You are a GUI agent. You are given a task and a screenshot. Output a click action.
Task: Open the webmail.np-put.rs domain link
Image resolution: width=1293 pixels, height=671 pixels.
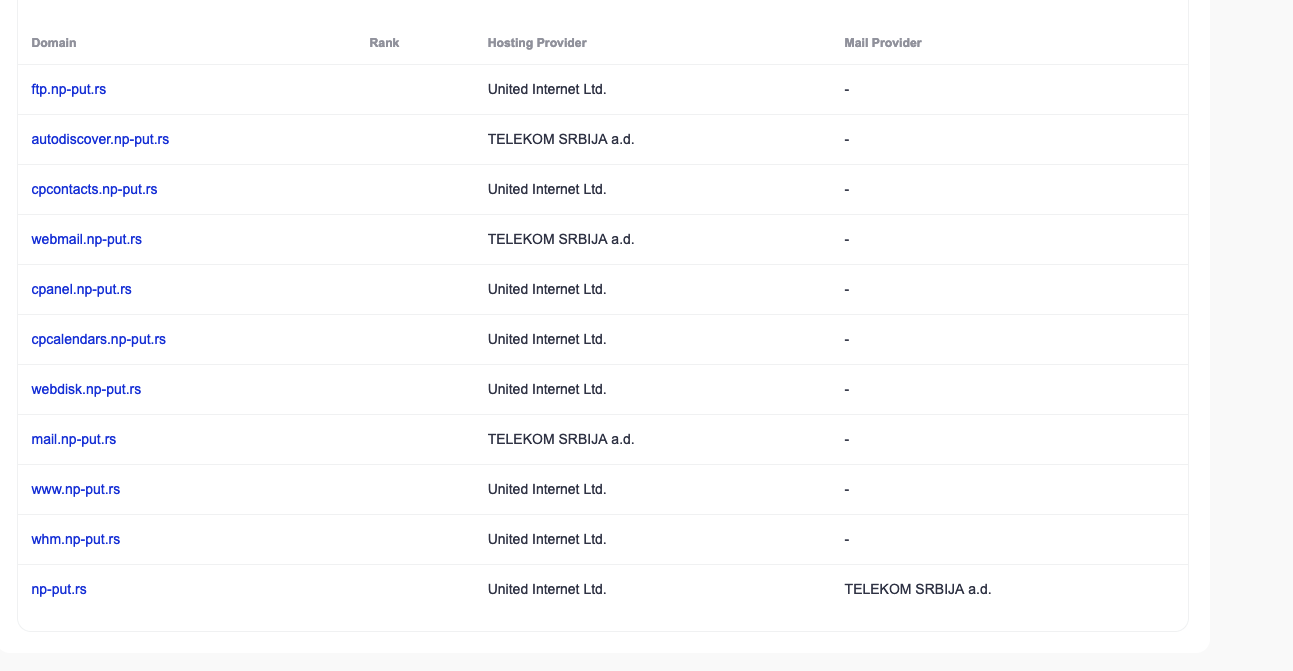tap(87, 239)
